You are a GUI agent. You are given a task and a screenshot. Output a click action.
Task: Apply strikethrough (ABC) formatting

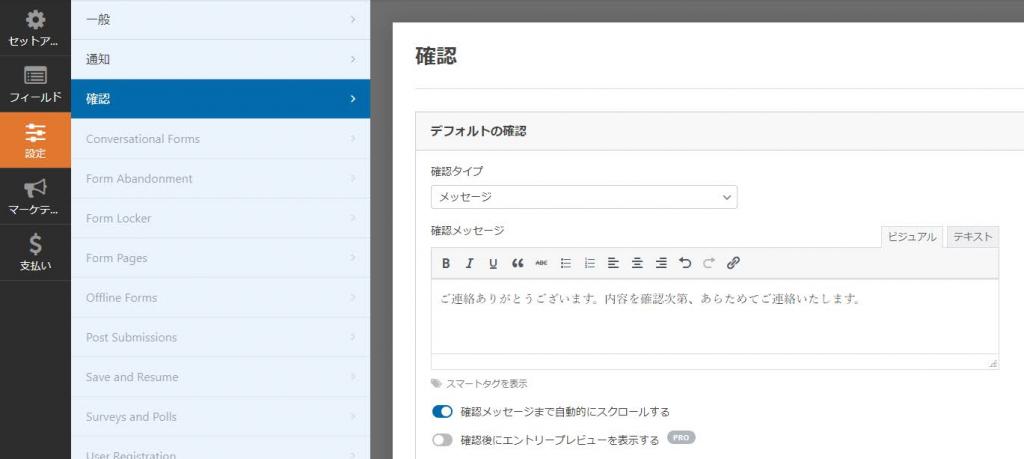pos(541,263)
